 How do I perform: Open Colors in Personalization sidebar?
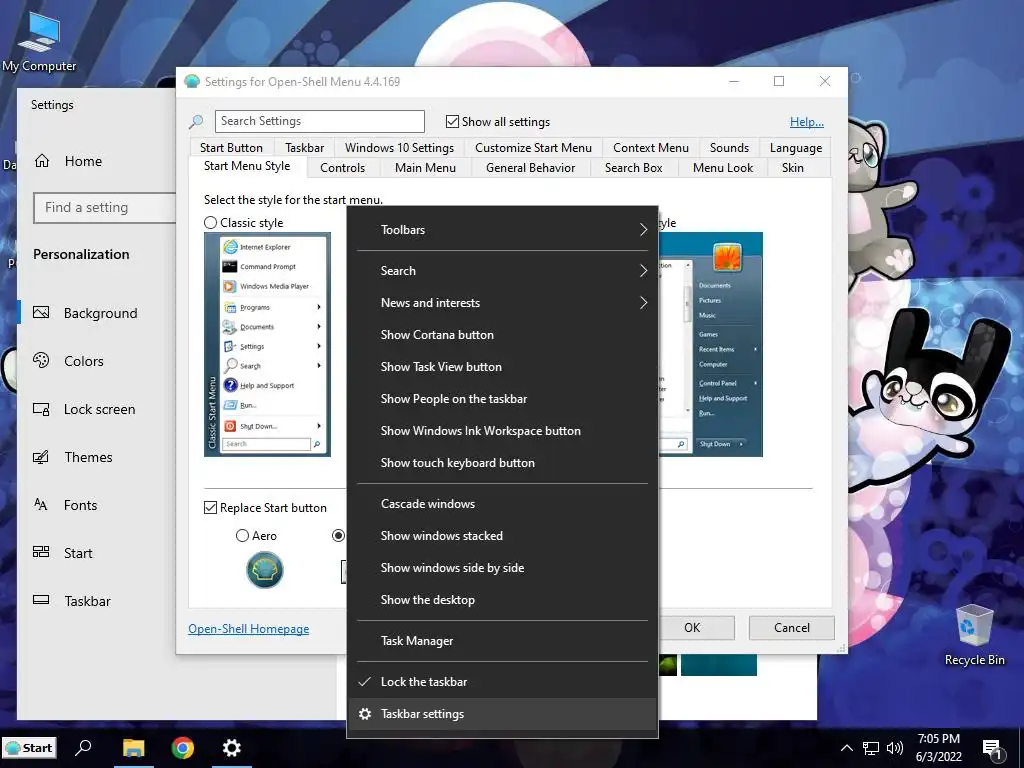click(x=98, y=361)
